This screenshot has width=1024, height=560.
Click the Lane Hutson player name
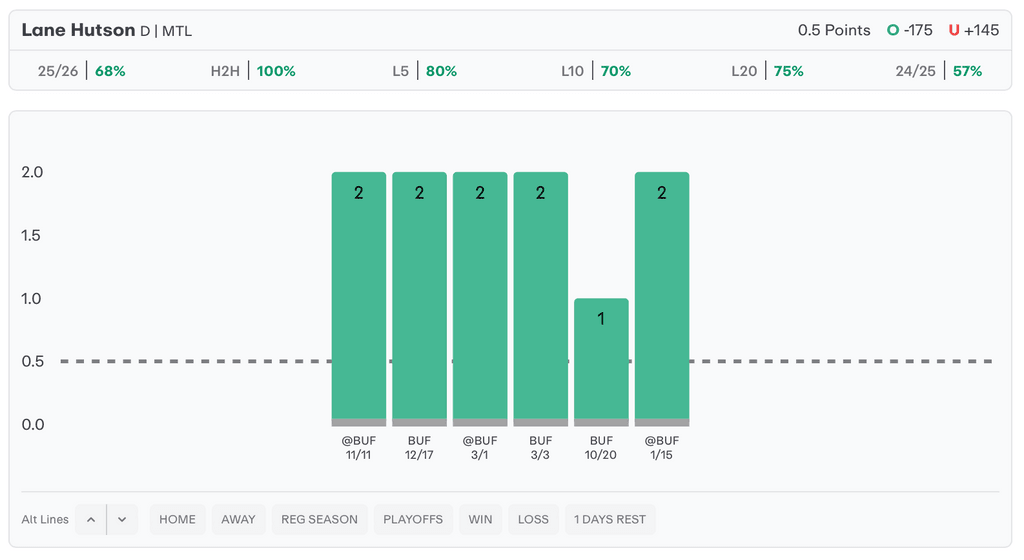click(78, 30)
